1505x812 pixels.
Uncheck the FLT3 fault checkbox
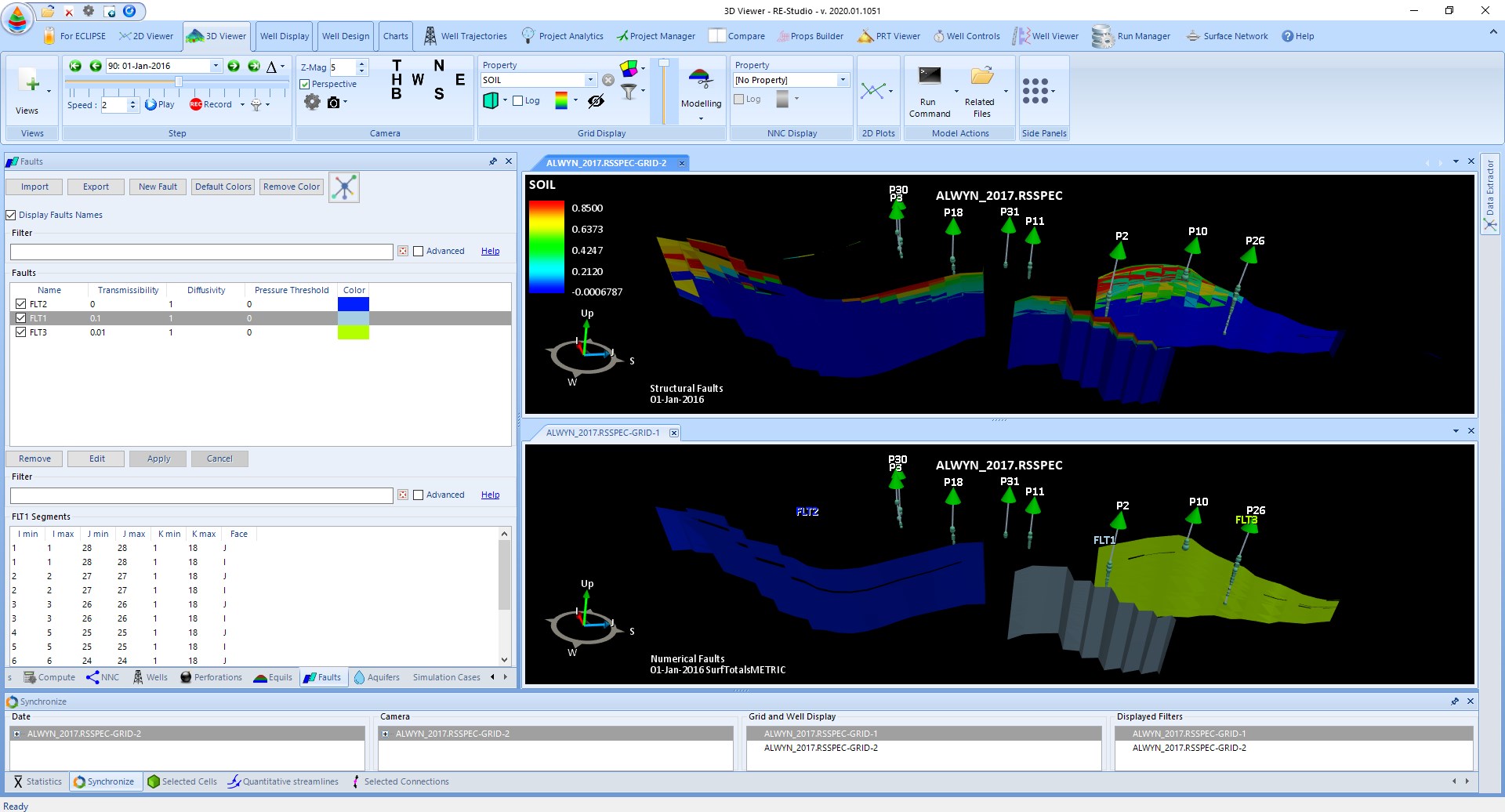click(x=21, y=332)
